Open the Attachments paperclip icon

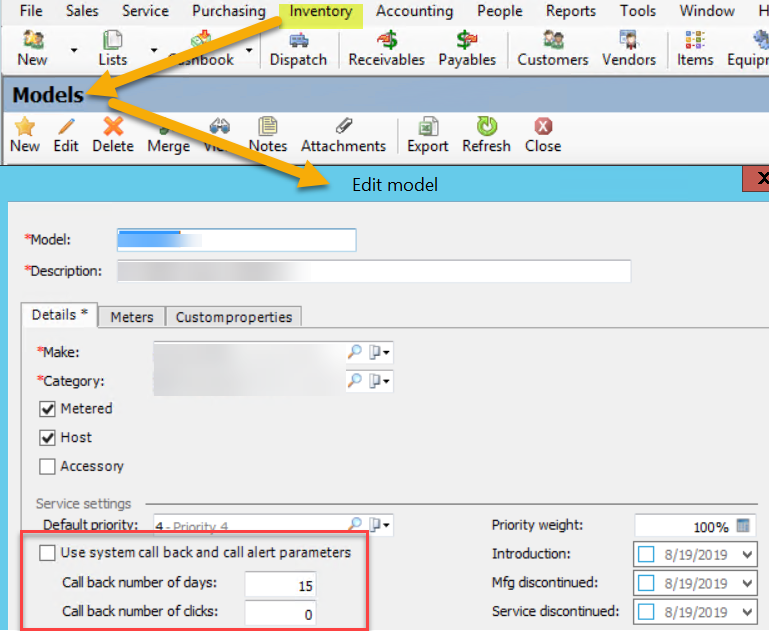pos(343,135)
